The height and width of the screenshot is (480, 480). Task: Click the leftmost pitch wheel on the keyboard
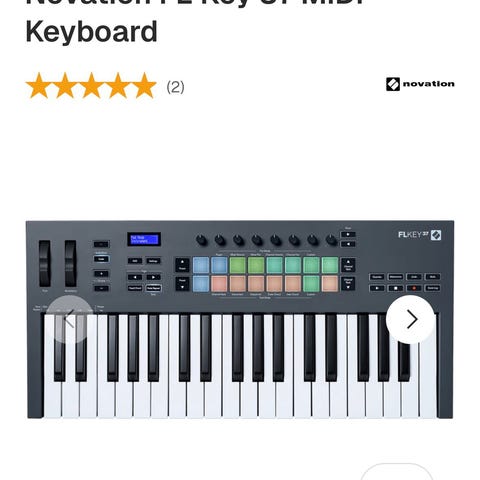point(45,263)
